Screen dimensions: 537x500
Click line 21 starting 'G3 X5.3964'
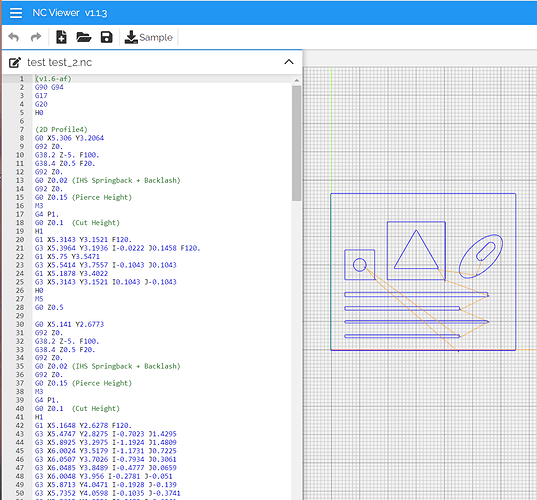pos(117,248)
